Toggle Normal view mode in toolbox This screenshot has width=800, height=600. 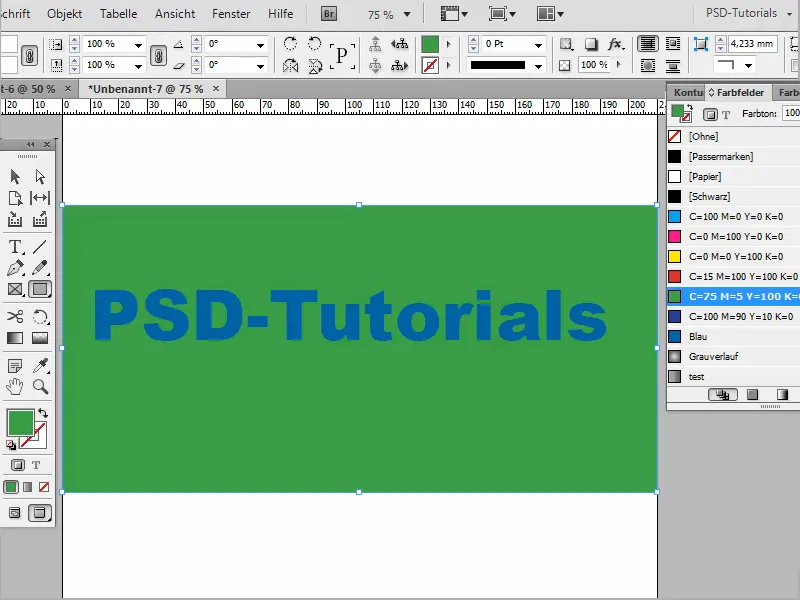[x=15, y=513]
